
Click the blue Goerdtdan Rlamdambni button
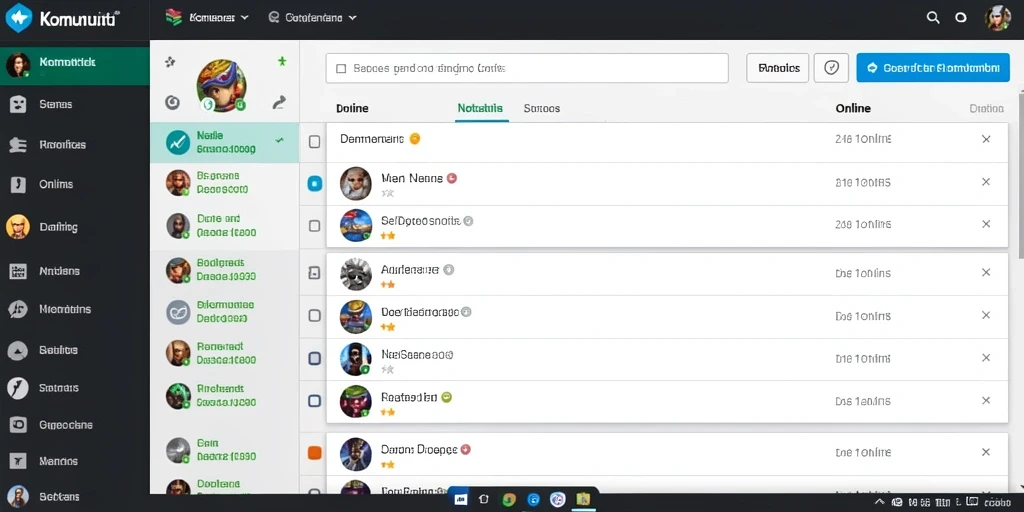point(933,67)
